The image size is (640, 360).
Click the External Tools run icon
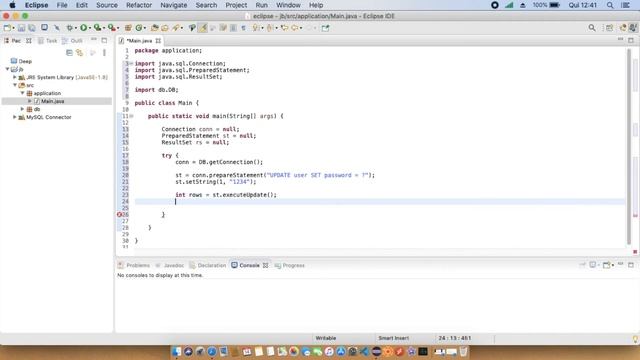point(111,28)
